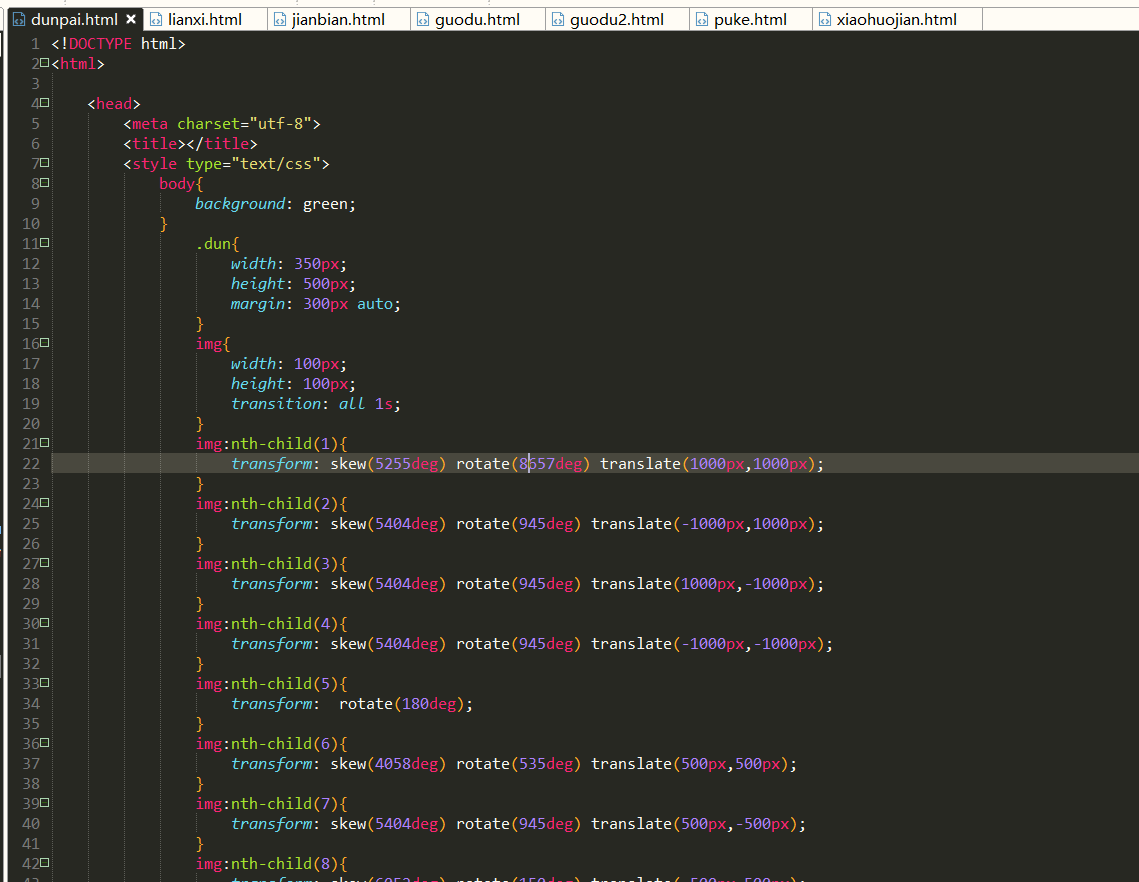This screenshot has height=882, width=1139.
Task: Collapse the nth-child(8) fold on line 42
Action: 44,862
